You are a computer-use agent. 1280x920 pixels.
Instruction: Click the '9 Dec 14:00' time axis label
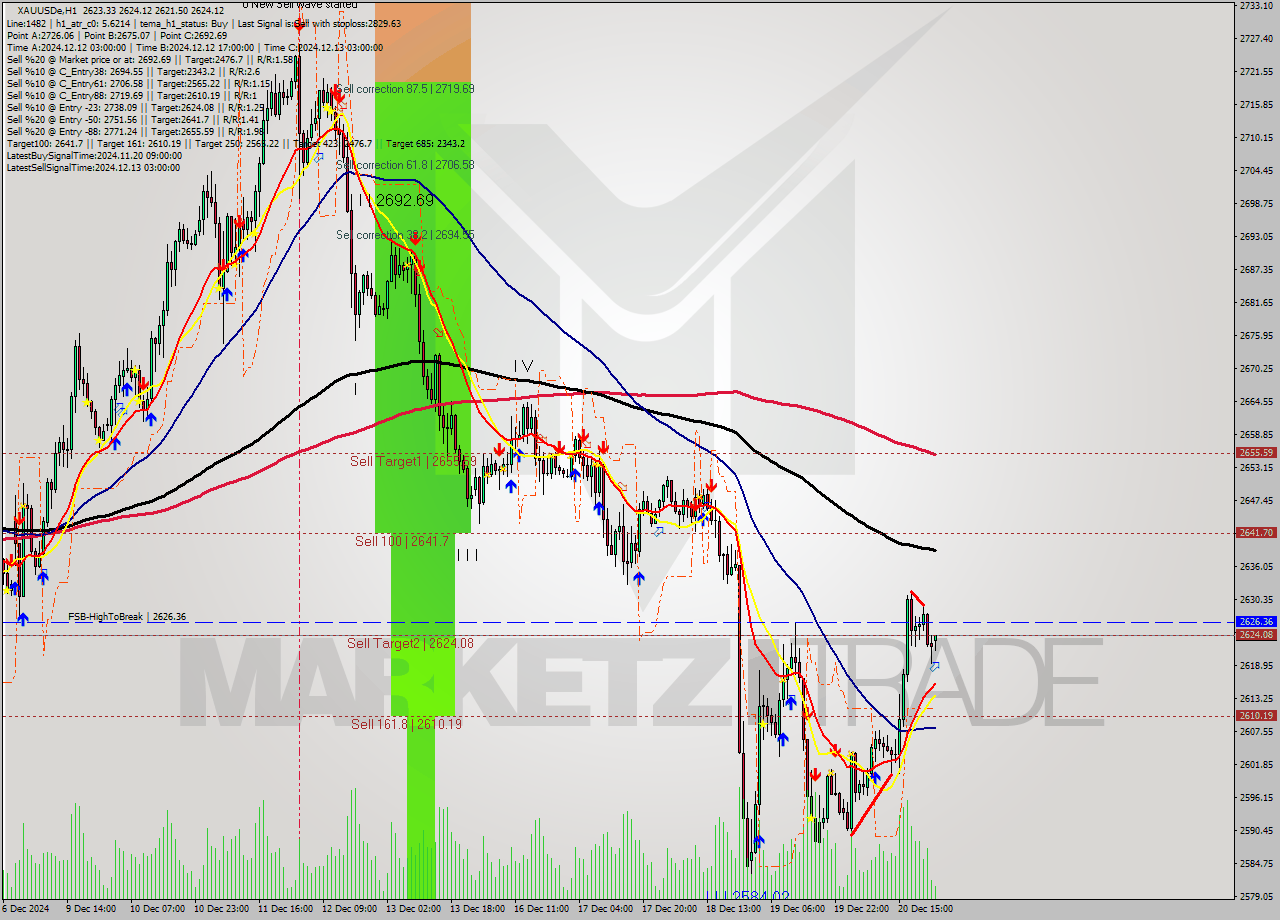tap(90, 909)
